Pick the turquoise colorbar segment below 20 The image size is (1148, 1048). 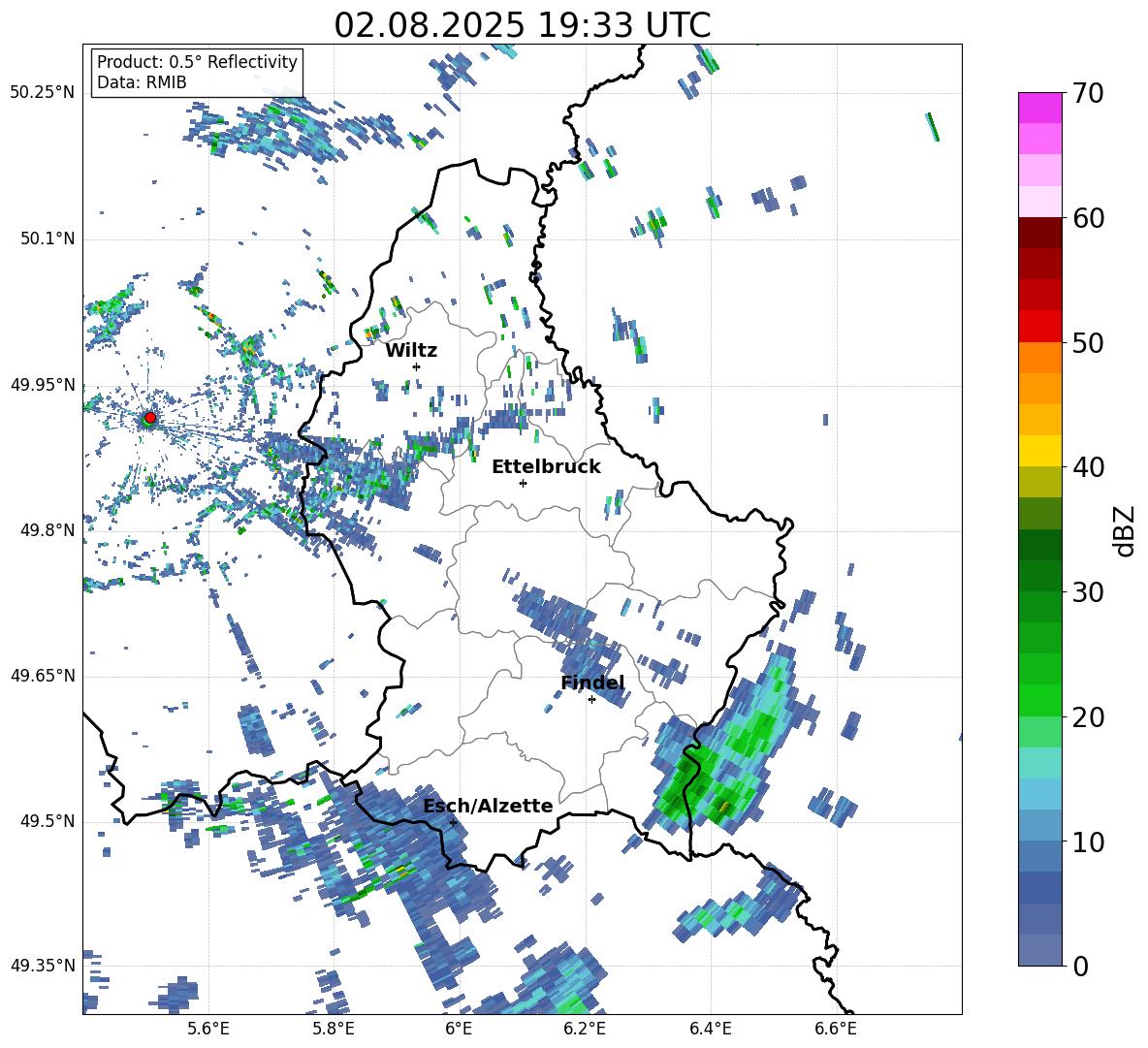(1039, 763)
